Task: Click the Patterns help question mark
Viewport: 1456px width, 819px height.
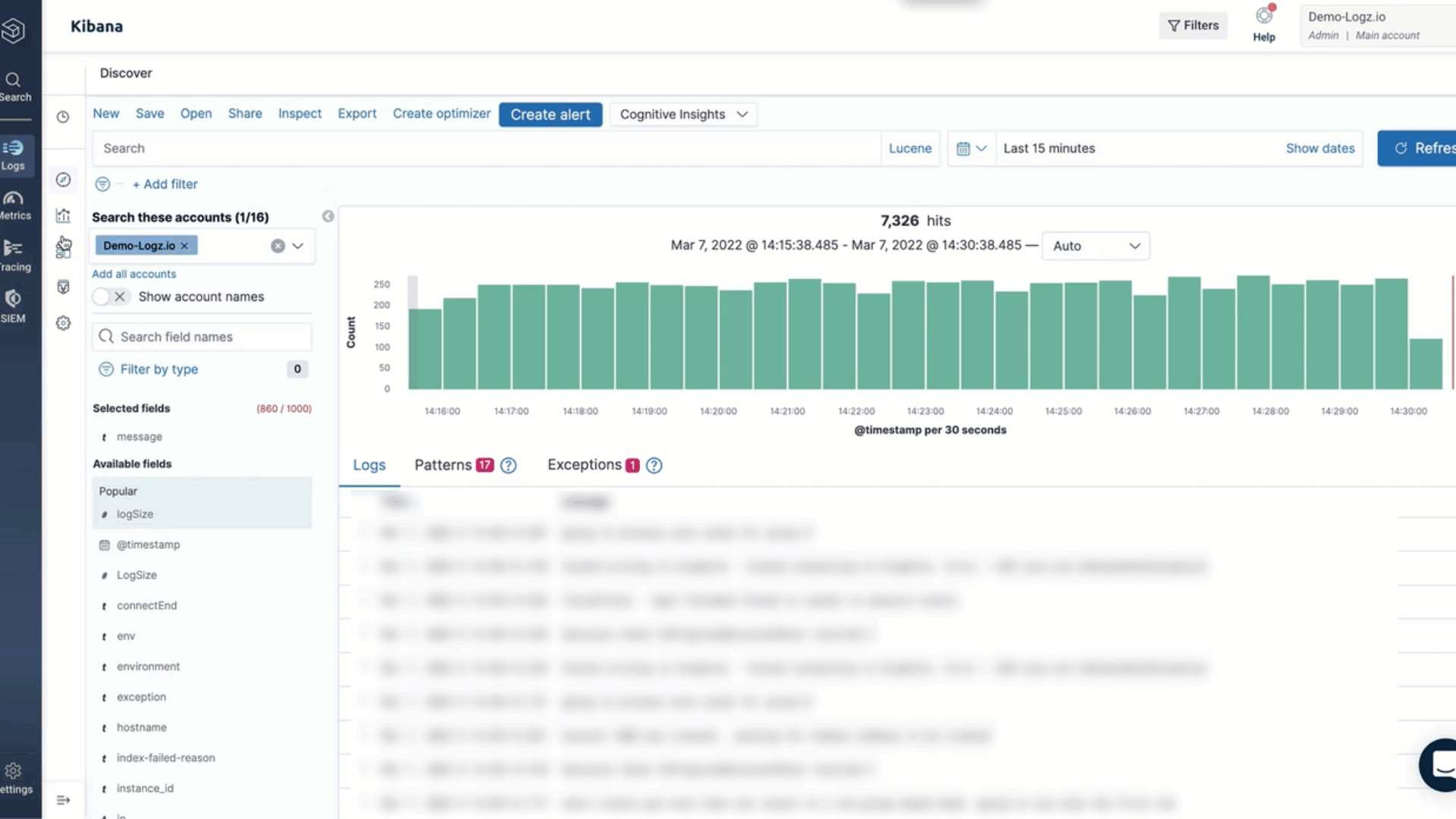Action: 509,466
